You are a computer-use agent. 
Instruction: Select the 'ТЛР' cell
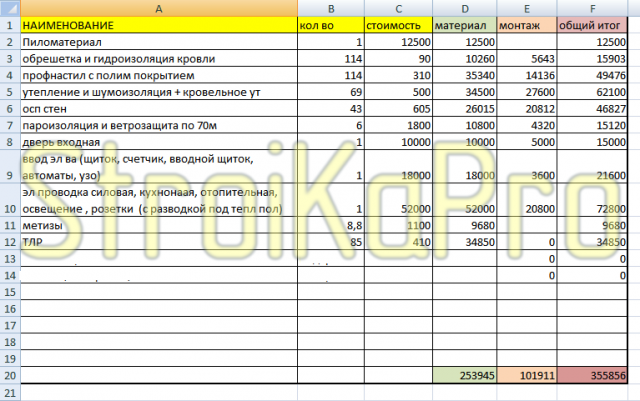click(x=159, y=242)
